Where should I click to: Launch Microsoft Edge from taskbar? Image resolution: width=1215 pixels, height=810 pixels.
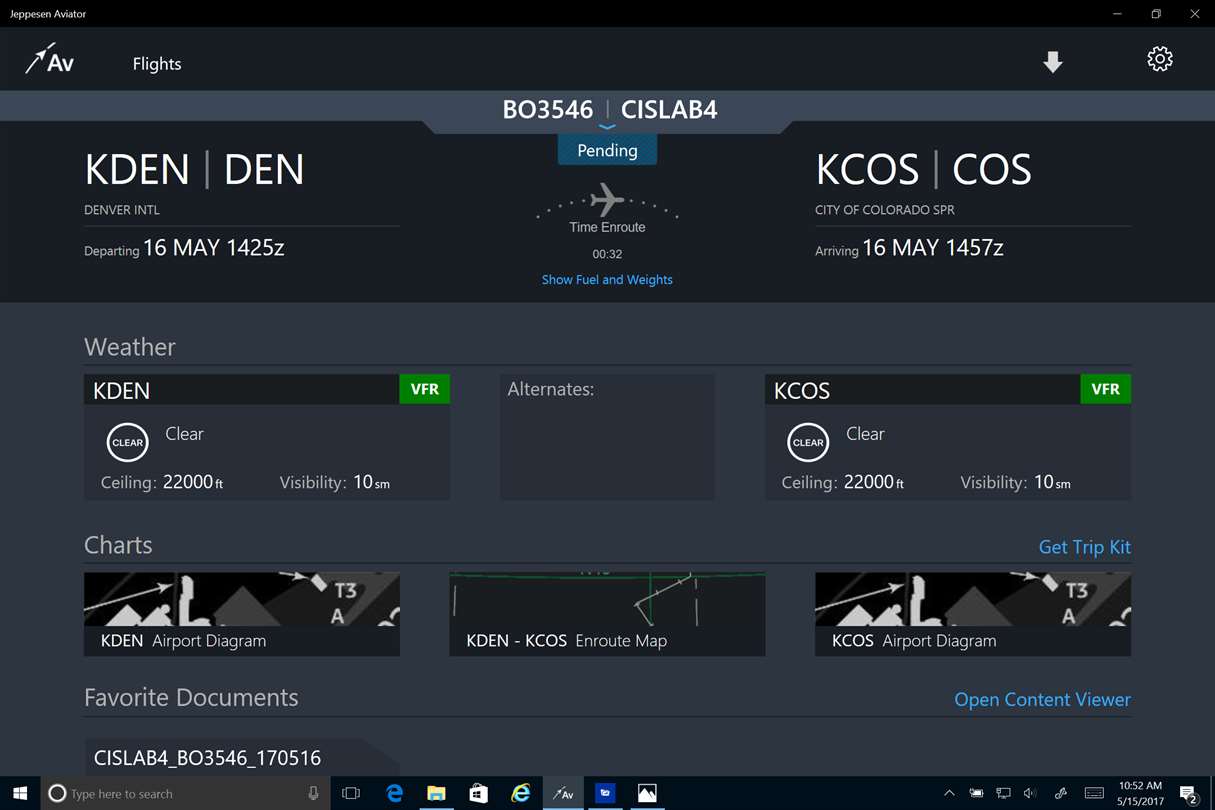point(395,793)
